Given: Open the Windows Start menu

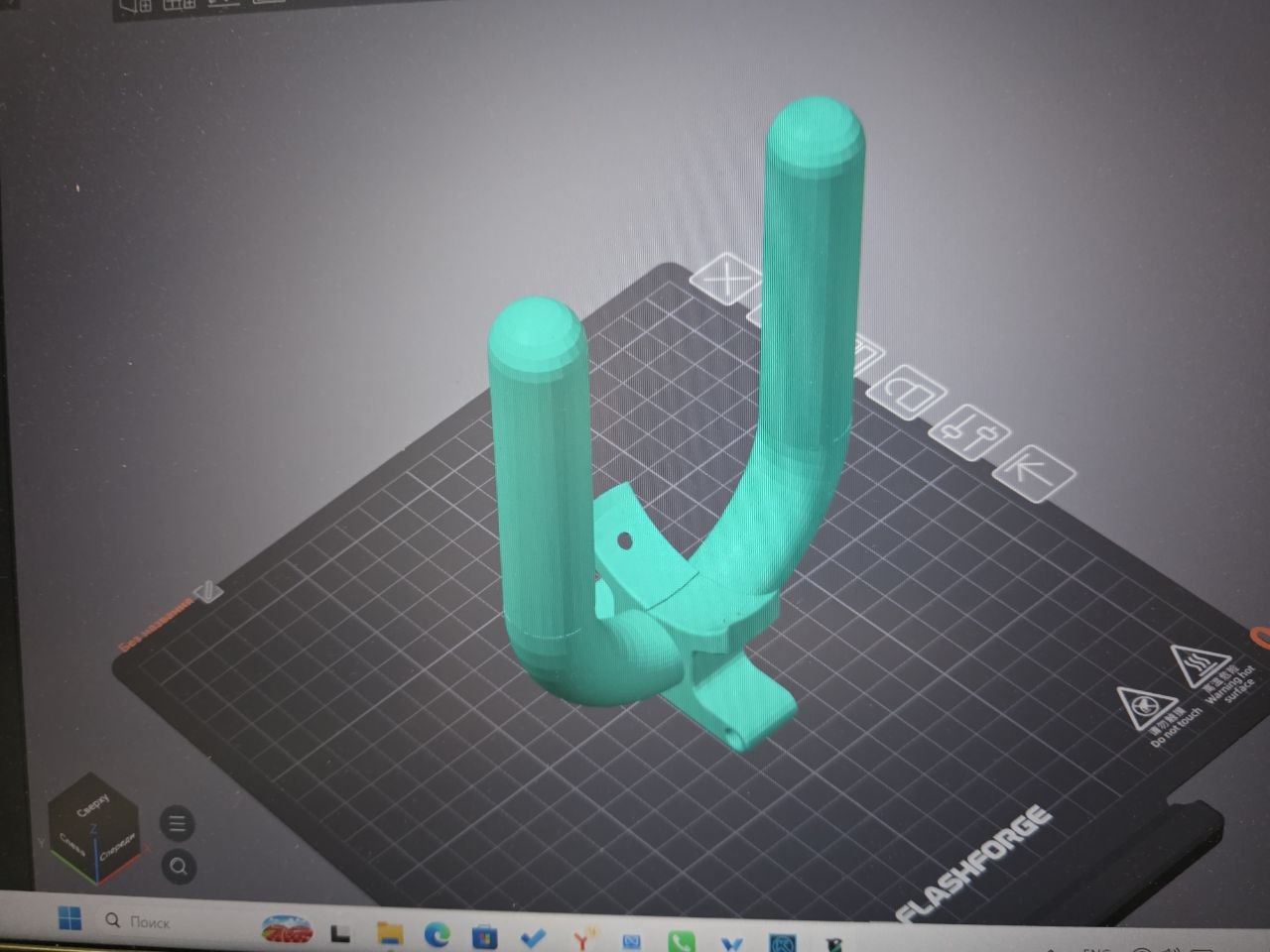Looking at the screenshot, I should coord(68,918).
